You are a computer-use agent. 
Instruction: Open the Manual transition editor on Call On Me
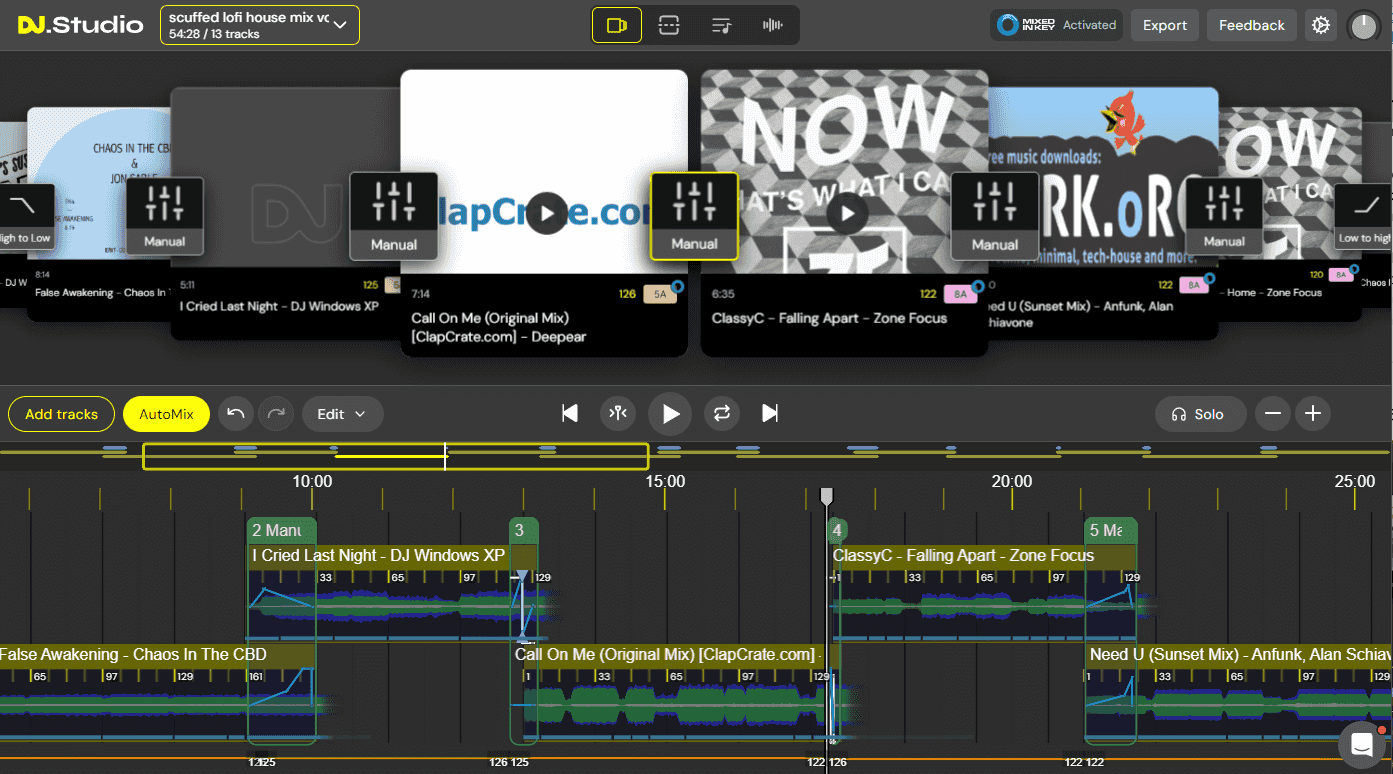694,216
